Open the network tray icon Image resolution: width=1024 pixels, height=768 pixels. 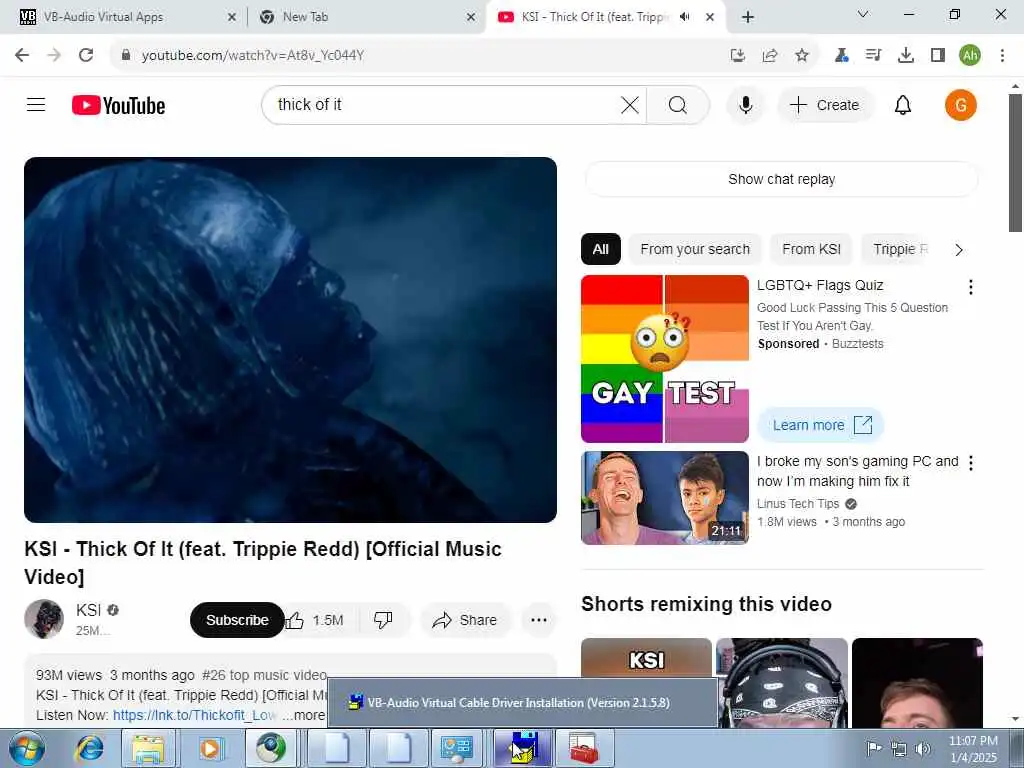[x=899, y=748]
